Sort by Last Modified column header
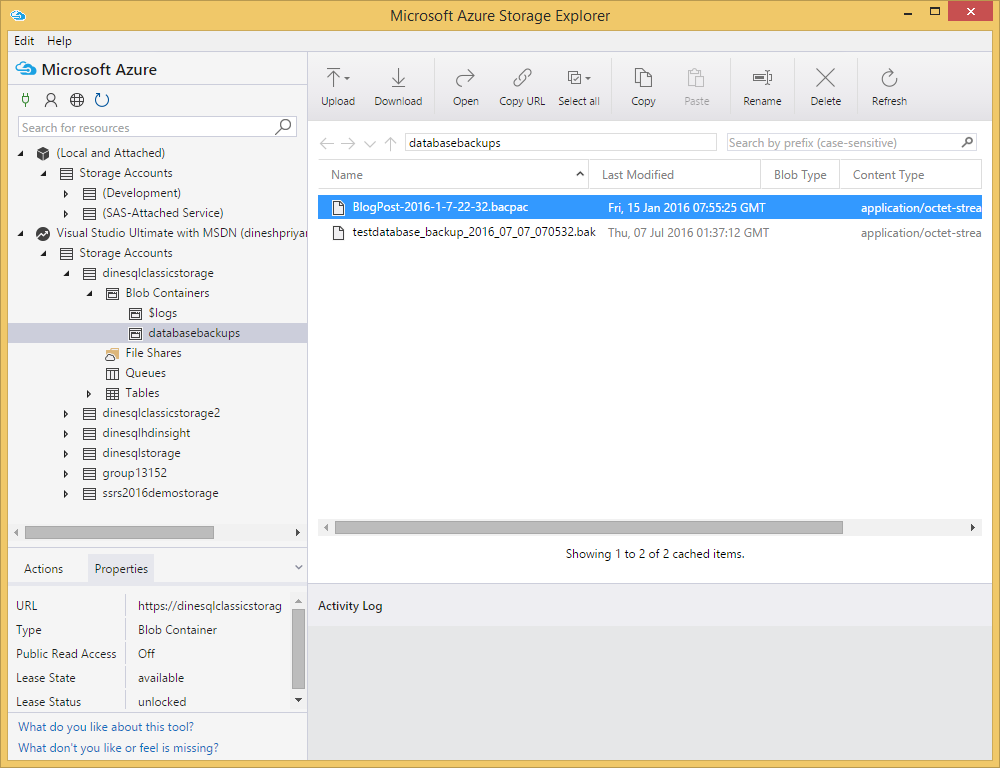 point(675,174)
